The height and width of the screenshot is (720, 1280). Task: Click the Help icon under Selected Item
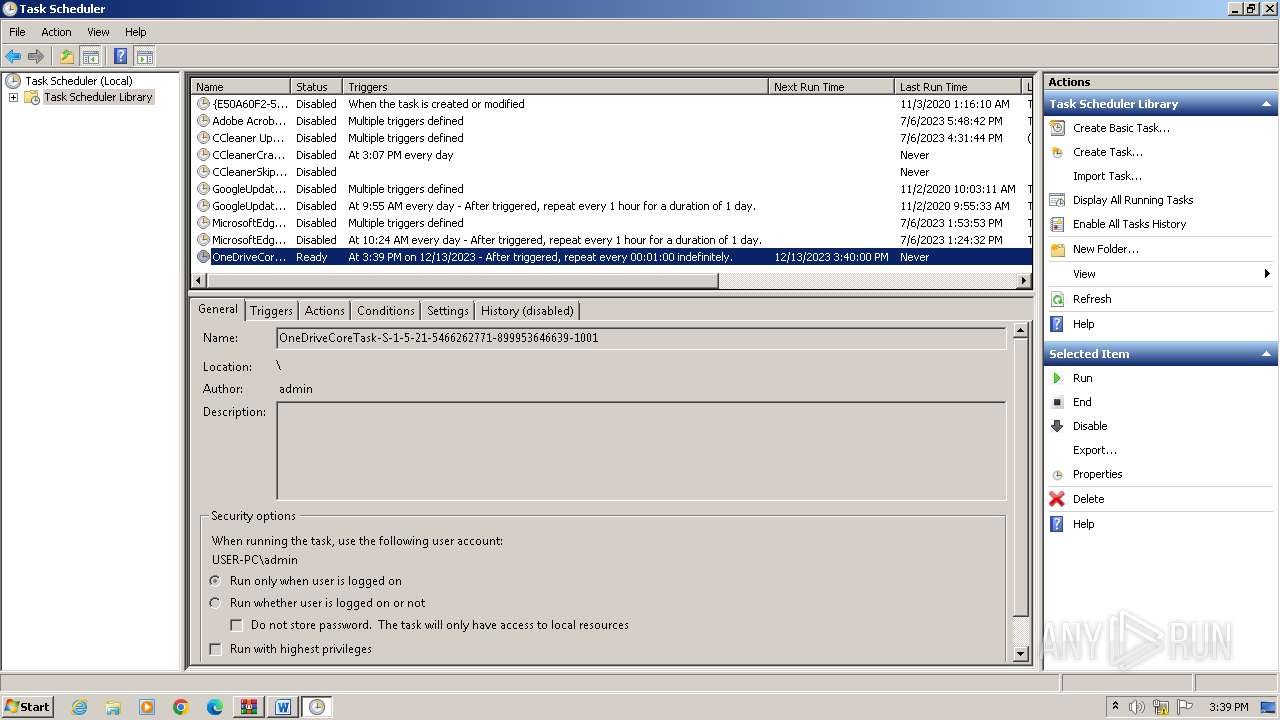tap(1057, 524)
